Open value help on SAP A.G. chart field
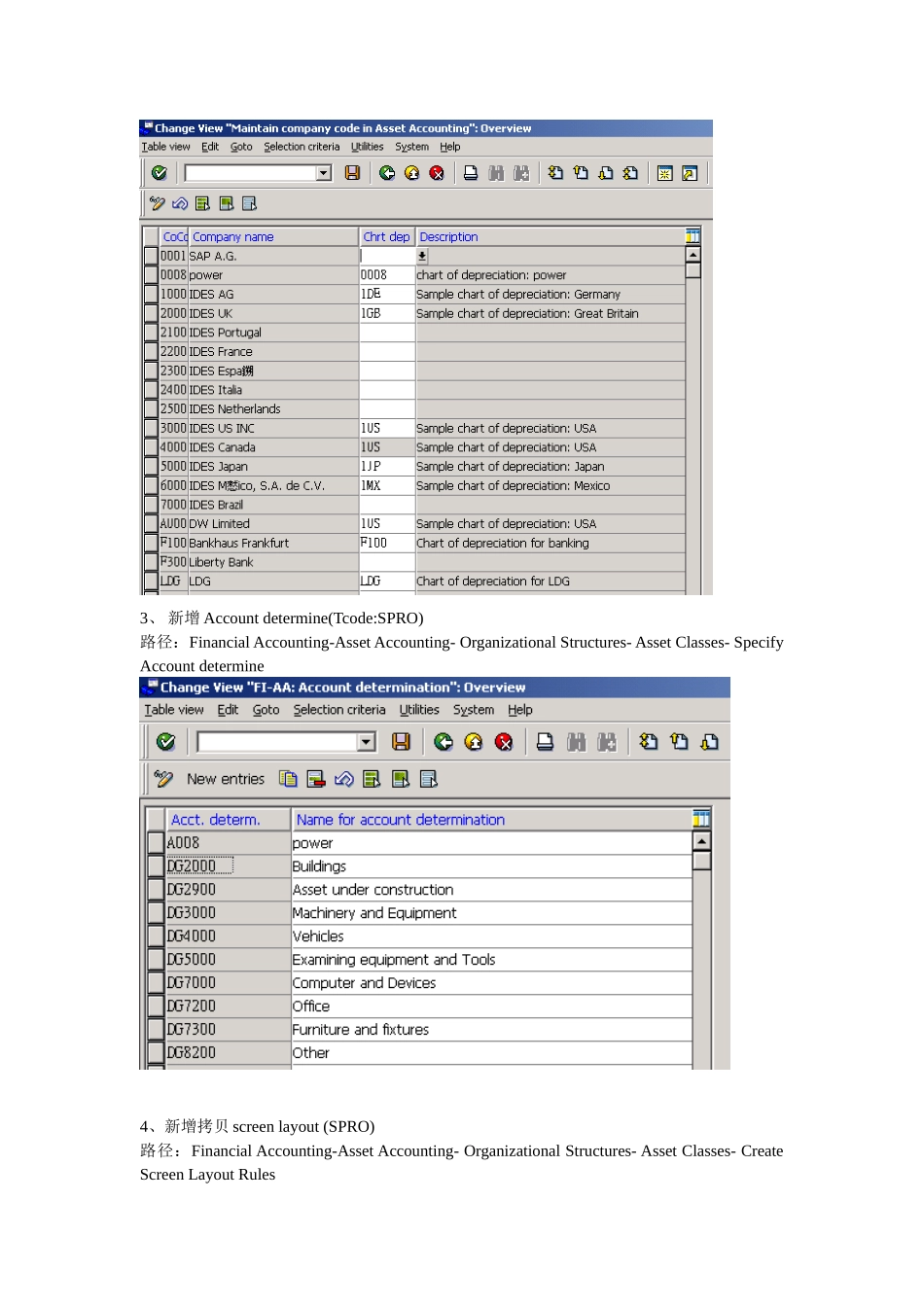 [422, 256]
